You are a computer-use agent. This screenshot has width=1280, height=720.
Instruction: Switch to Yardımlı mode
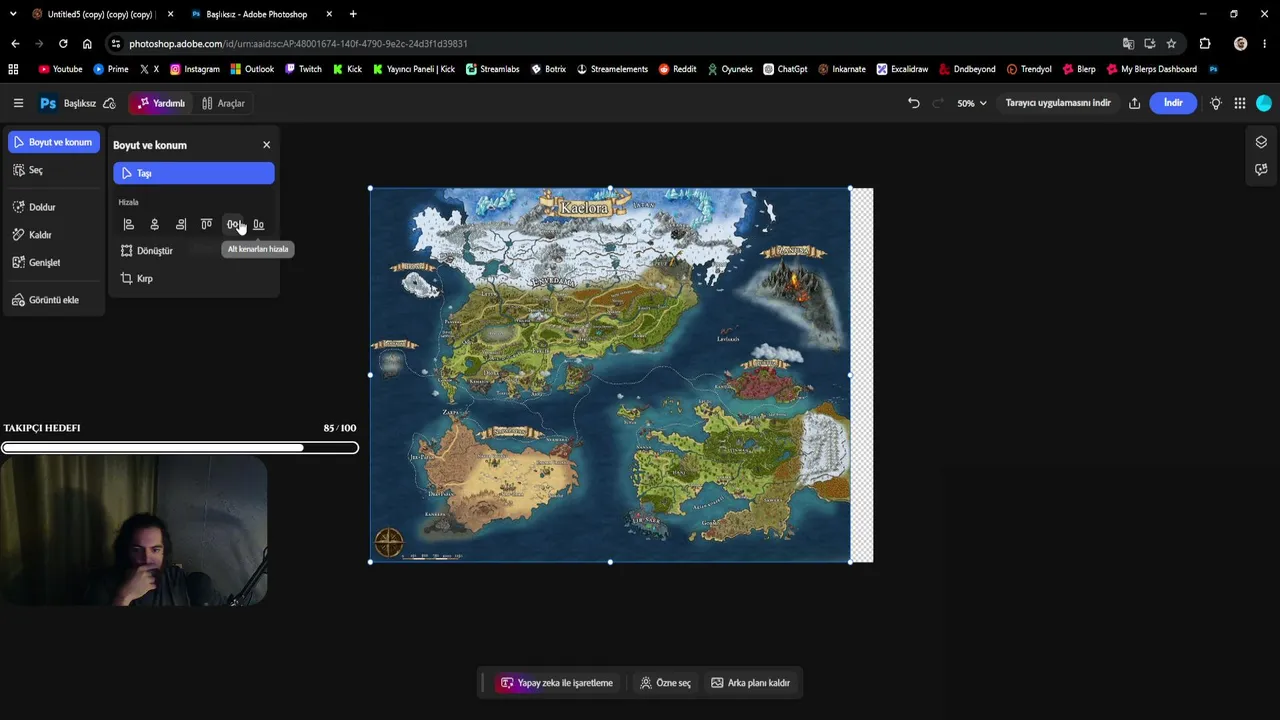coord(161,103)
